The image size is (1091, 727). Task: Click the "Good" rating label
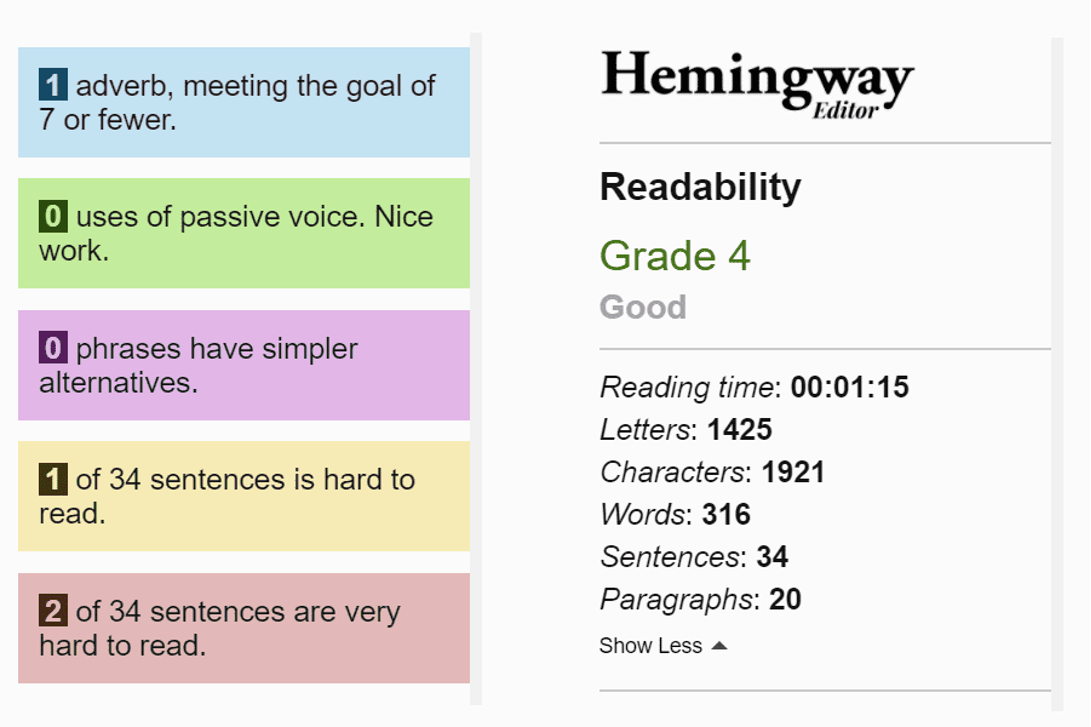click(x=643, y=308)
